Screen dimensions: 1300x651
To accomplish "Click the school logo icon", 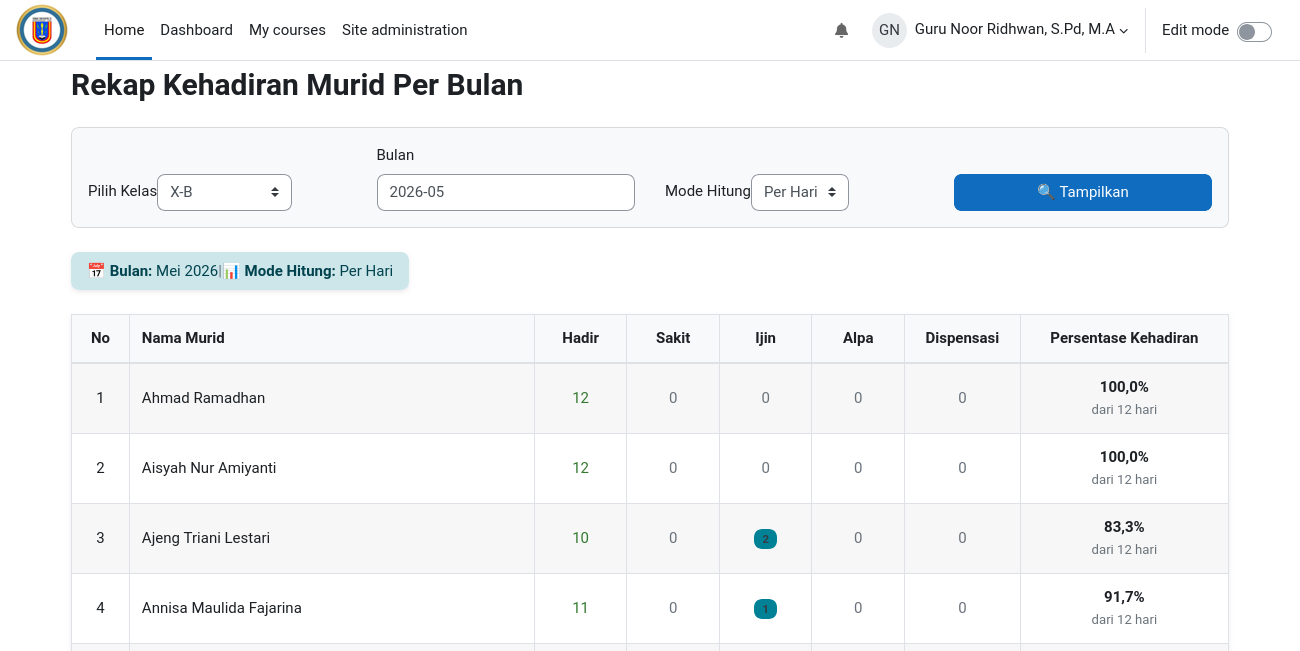I will pyautogui.click(x=42, y=30).
